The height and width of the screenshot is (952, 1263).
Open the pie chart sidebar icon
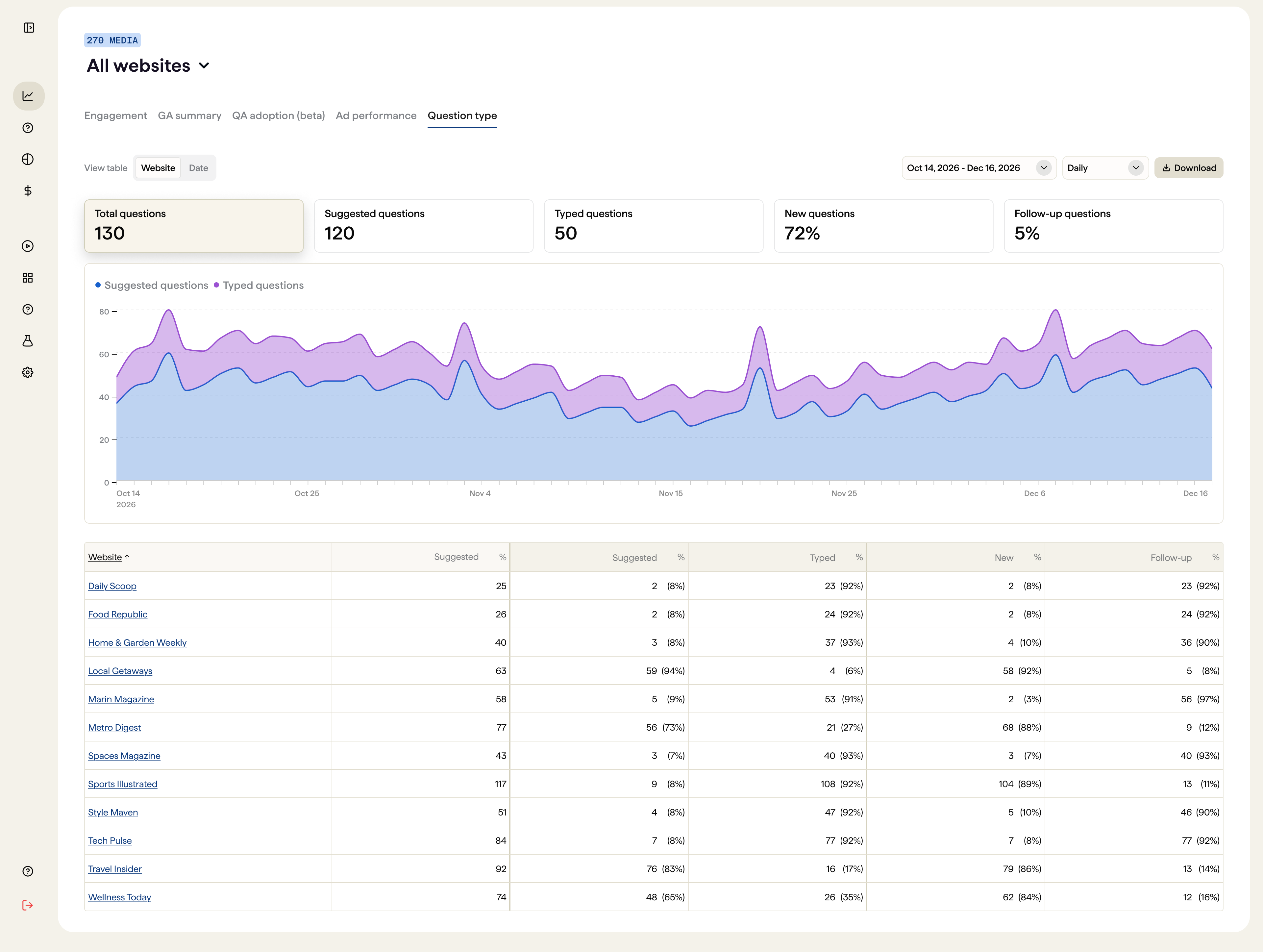point(27,159)
